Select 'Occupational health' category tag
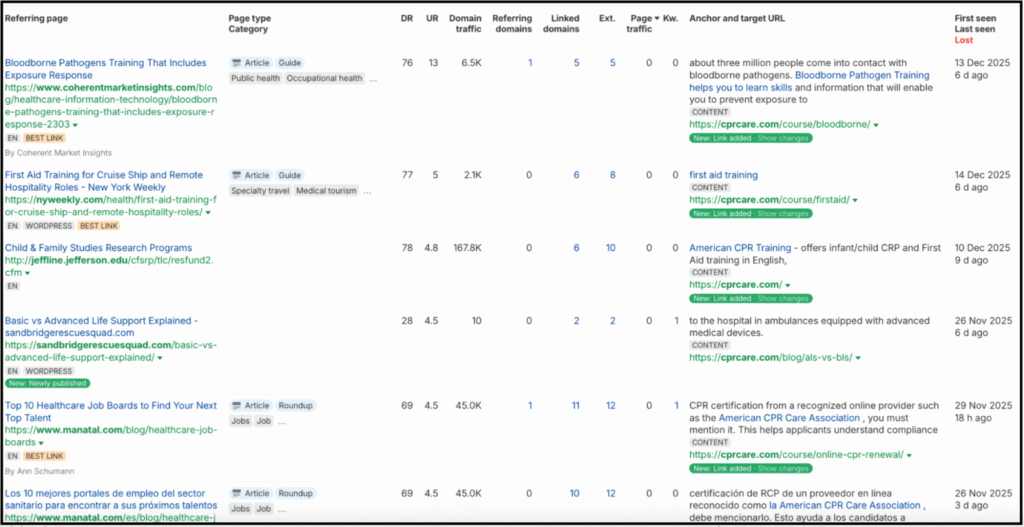This screenshot has height=527, width=1024. point(325,78)
